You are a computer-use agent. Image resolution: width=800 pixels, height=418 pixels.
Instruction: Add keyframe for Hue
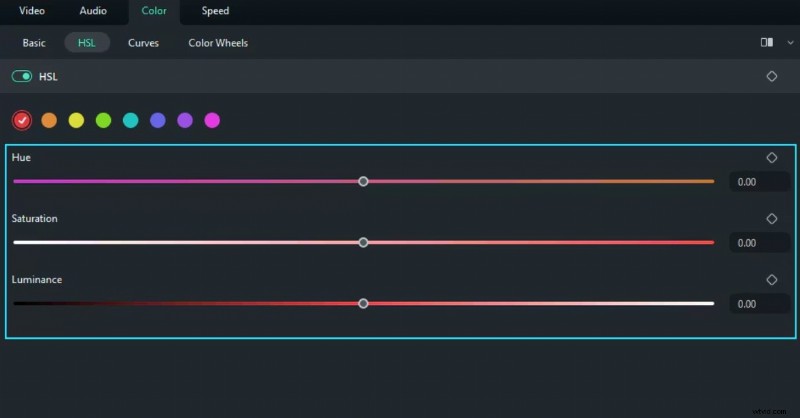point(771,158)
